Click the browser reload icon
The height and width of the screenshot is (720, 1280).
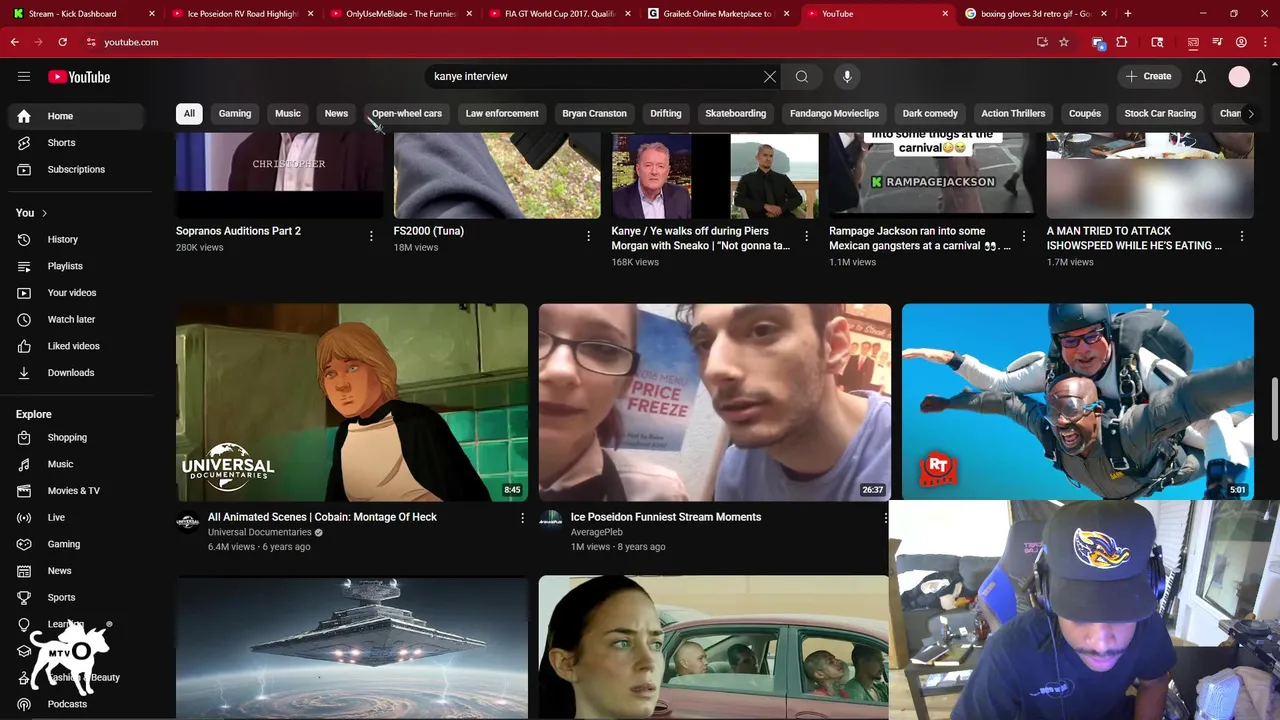click(62, 42)
